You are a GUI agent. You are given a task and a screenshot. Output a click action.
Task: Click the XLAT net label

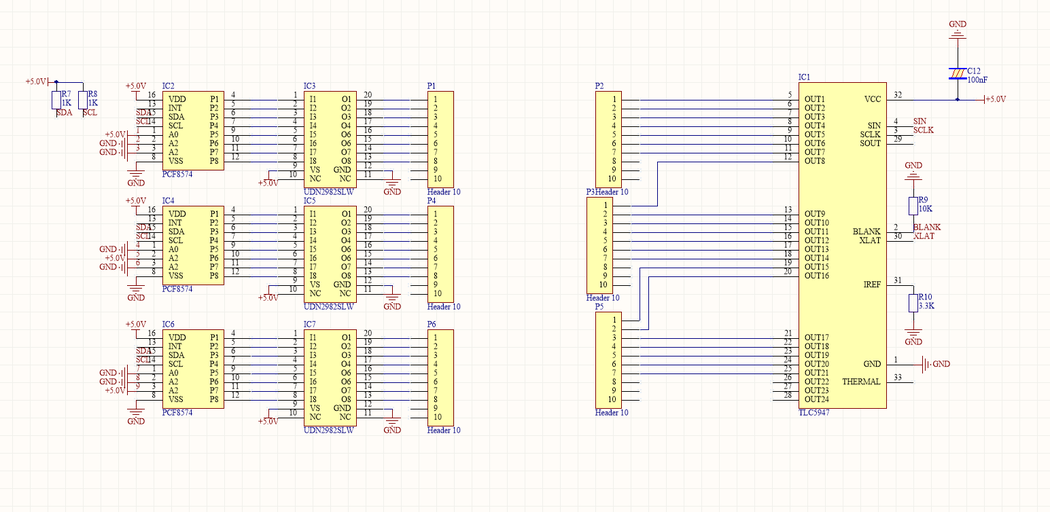[924, 237]
